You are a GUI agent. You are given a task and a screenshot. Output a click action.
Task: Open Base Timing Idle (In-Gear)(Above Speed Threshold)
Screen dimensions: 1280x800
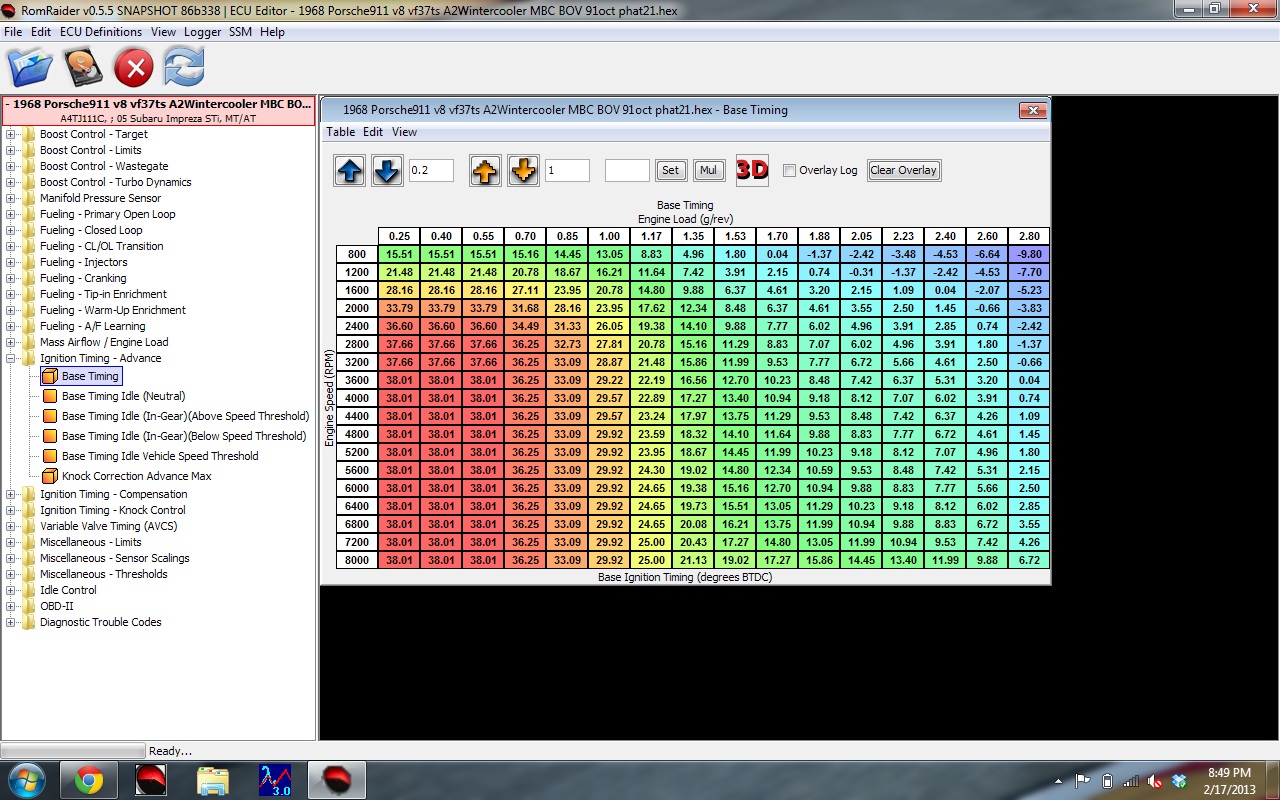(186, 416)
